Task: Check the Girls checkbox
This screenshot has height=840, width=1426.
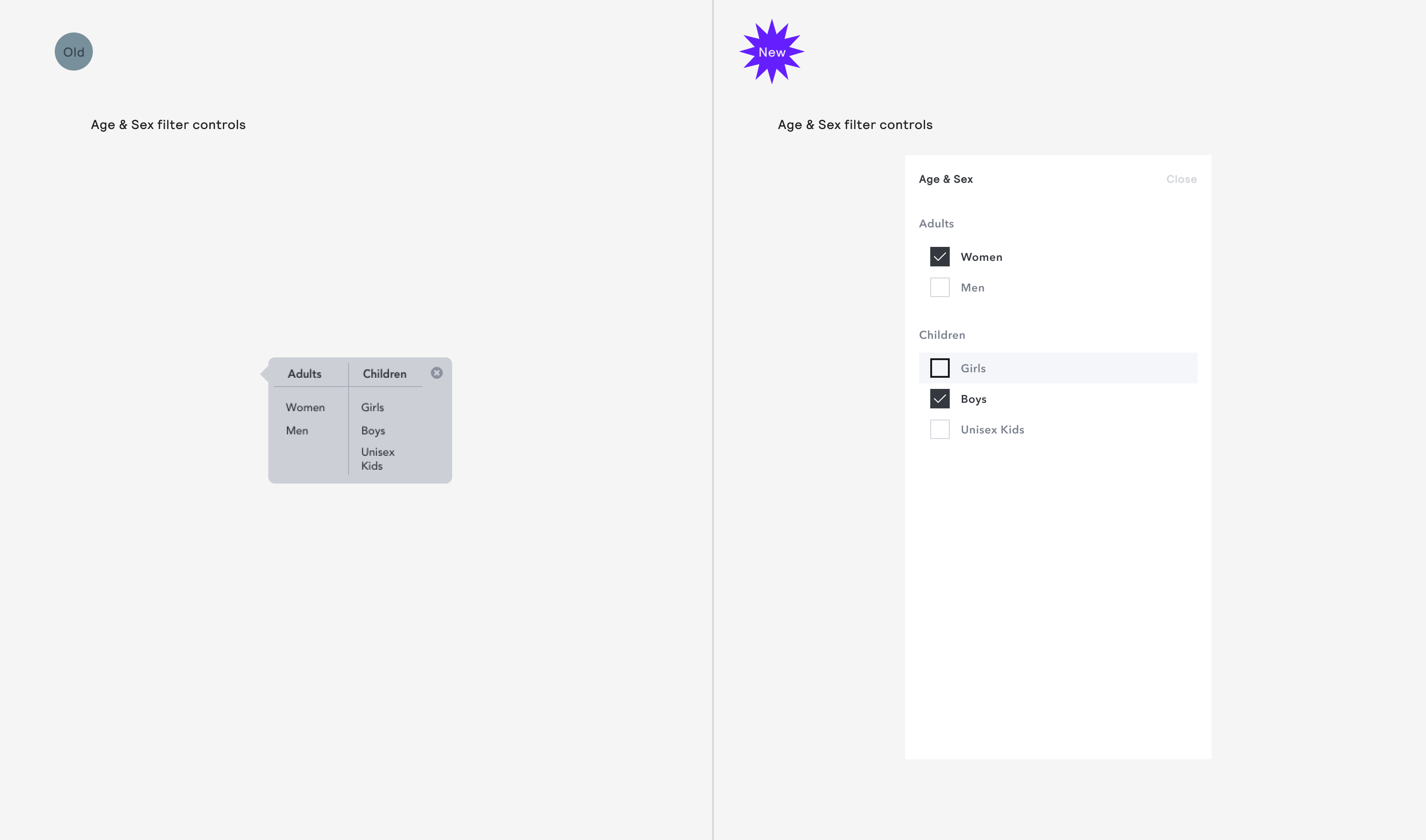Action: (x=939, y=368)
